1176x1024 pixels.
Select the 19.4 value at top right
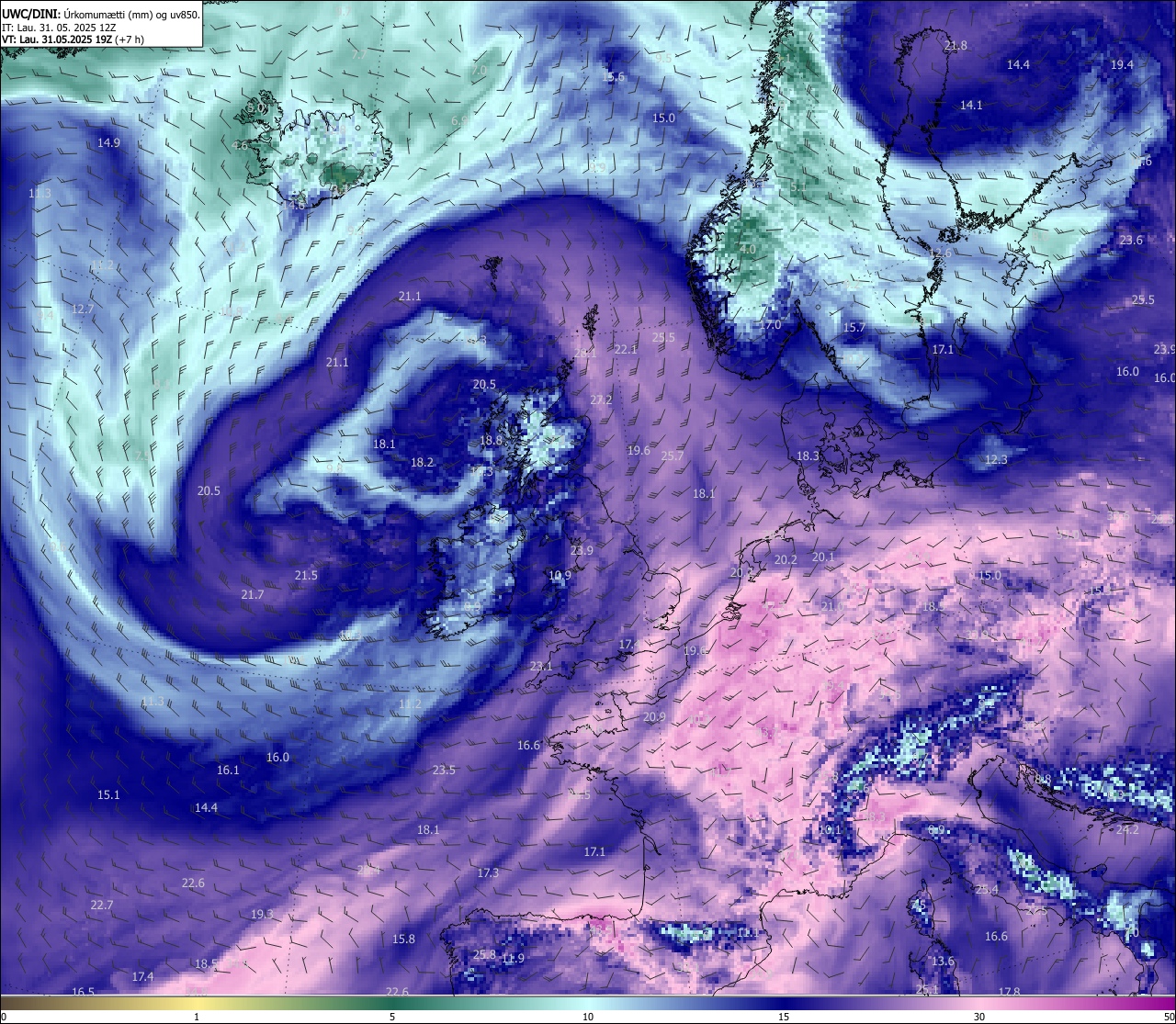[1122, 64]
